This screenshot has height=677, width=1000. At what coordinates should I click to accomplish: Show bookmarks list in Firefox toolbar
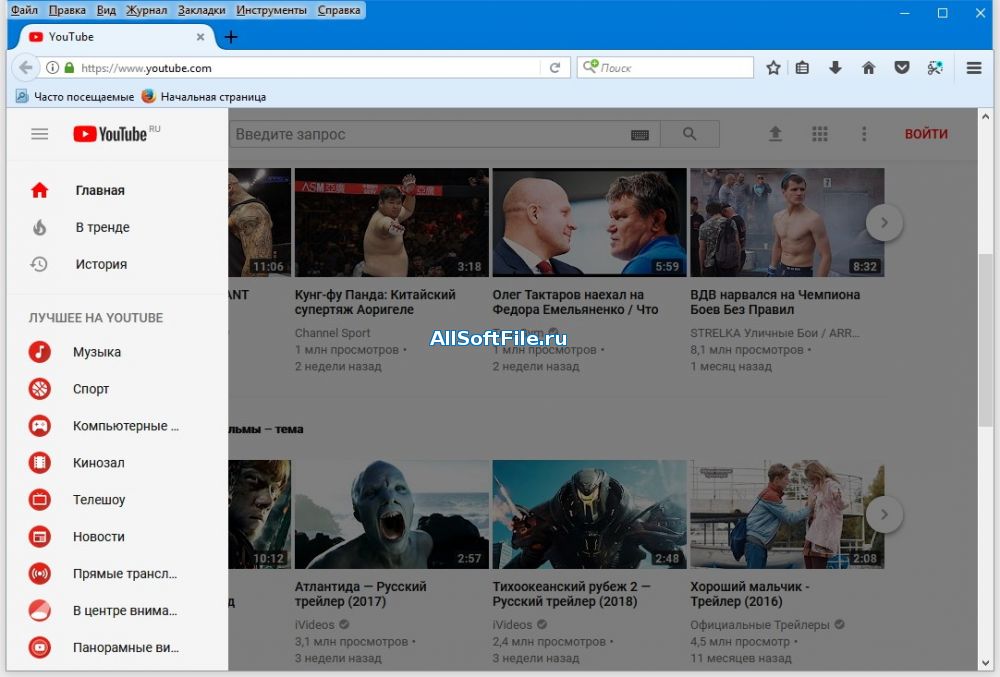pyautogui.click(x=802, y=68)
